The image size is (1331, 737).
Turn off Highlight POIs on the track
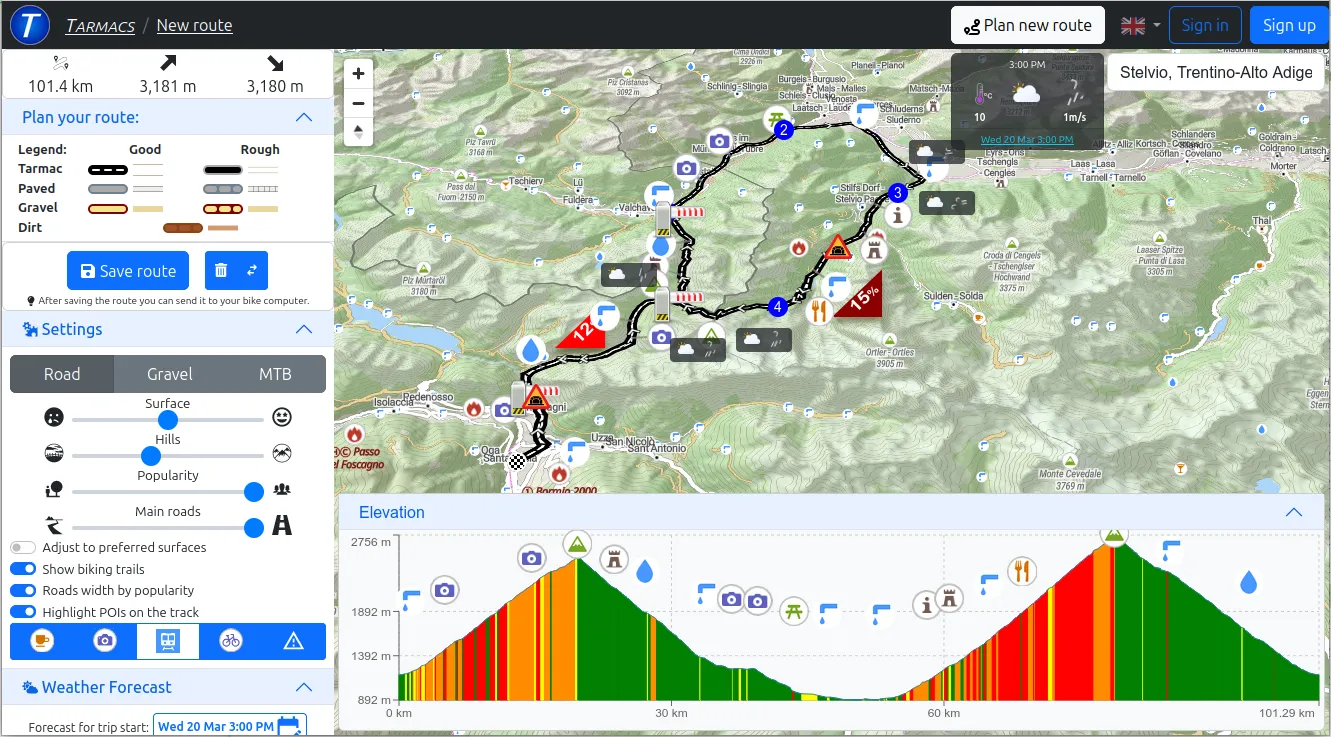pyautogui.click(x=22, y=611)
